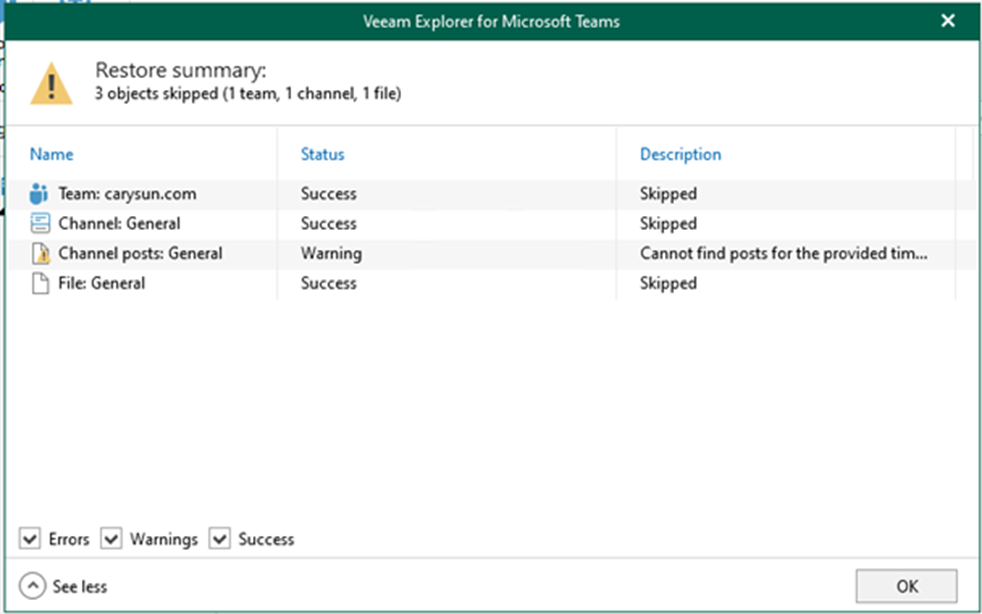Select the 'Channel: General' row text
Screen dimensions: 982x614
(x=119, y=224)
